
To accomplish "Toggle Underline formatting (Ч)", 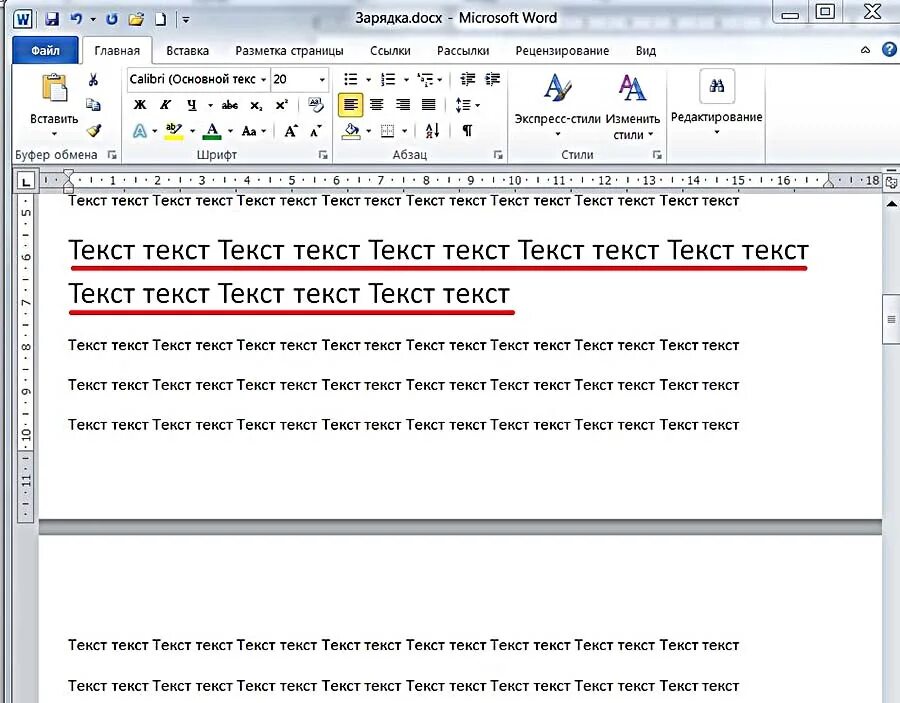I will pos(192,104).
